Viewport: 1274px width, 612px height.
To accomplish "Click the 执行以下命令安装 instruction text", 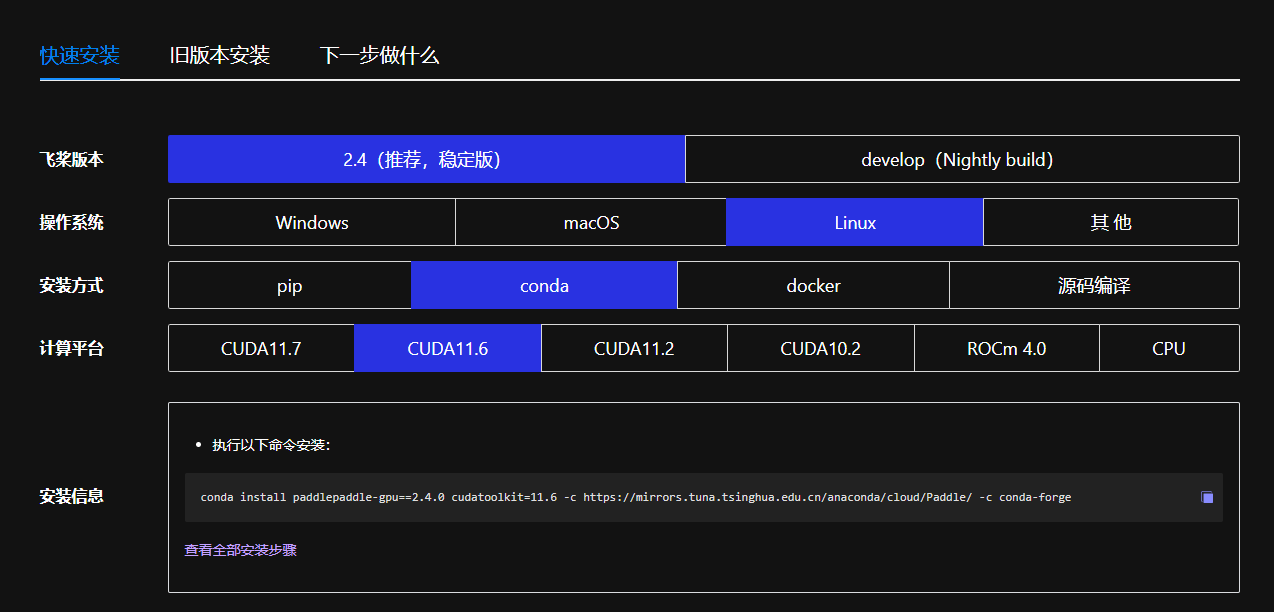I will [271, 444].
